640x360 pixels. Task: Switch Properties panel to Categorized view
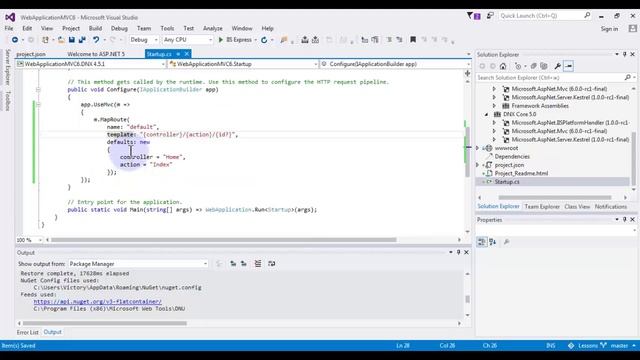pyautogui.click(x=482, y=242)
